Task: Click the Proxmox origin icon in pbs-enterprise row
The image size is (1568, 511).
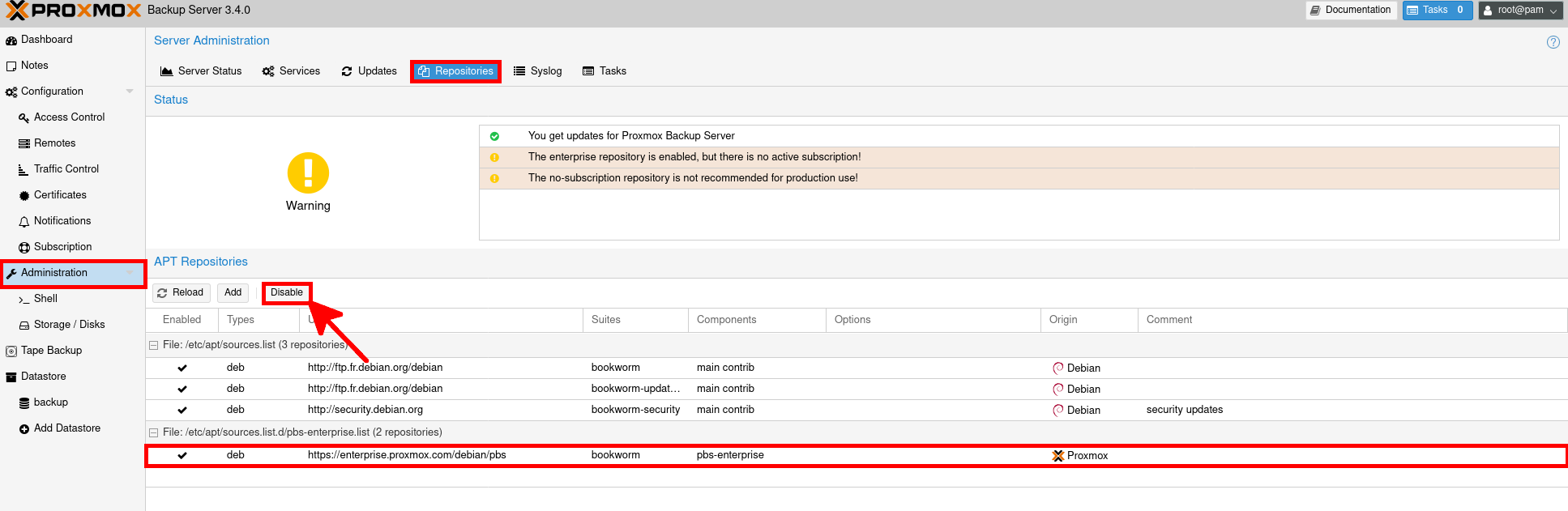Action: (x=1057, y=455)
